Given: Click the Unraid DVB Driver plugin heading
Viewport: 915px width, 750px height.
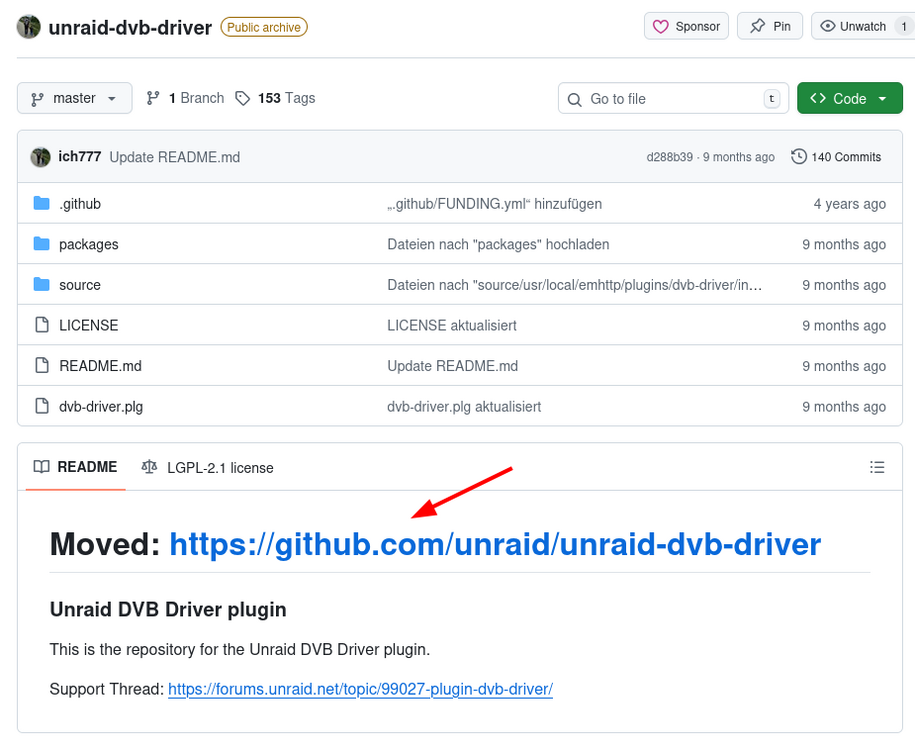Looking at the screenshot, I should [x=168, y=609].
